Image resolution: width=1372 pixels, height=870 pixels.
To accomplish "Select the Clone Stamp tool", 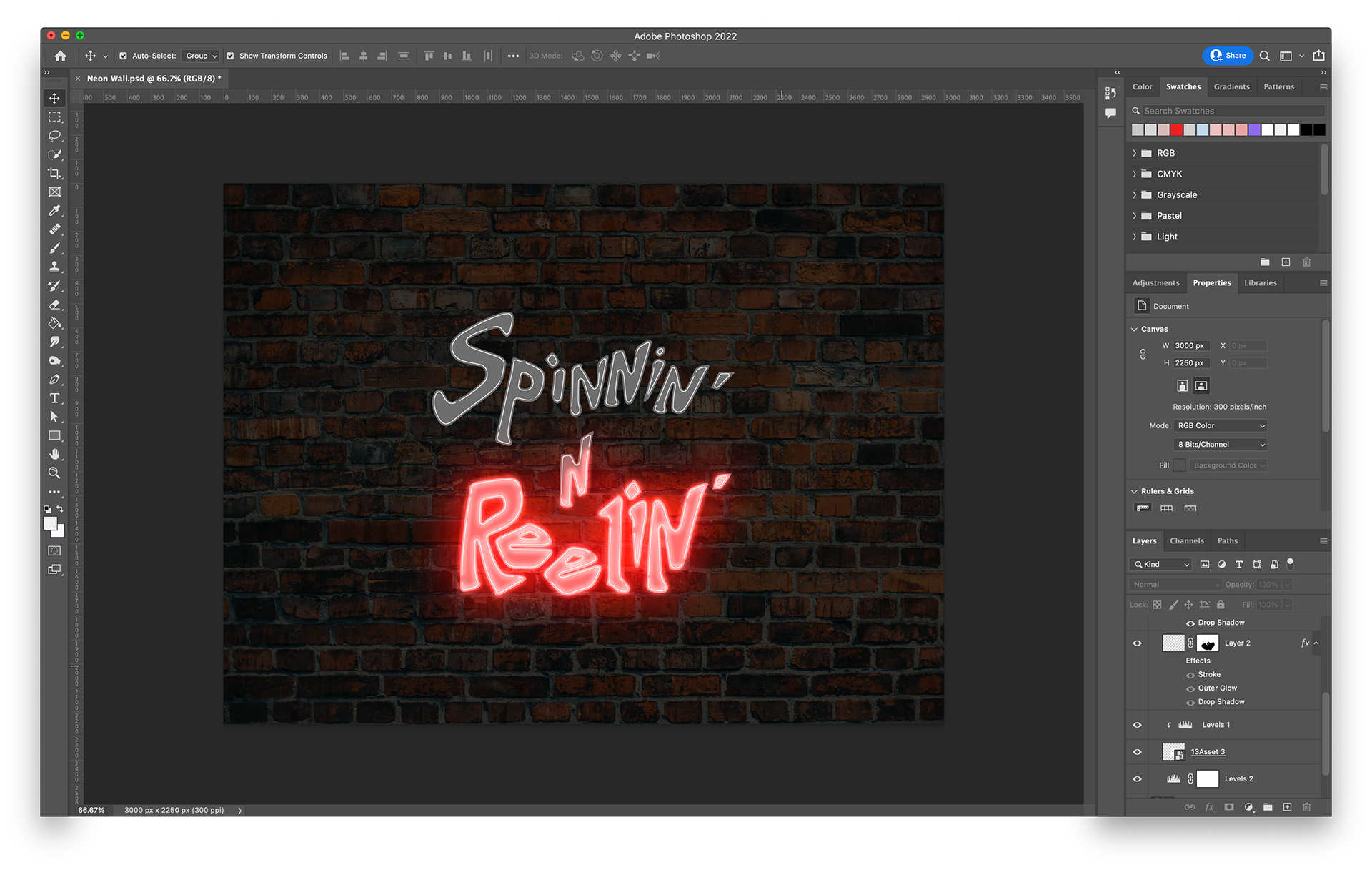I will click(x=55, y=267).
